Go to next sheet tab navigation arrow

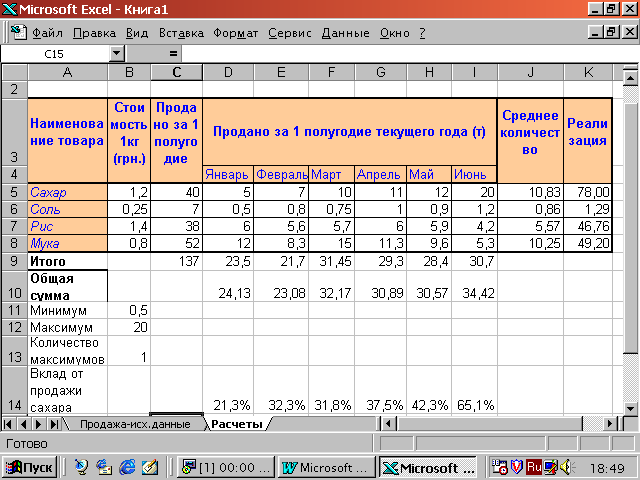[39, 424]
